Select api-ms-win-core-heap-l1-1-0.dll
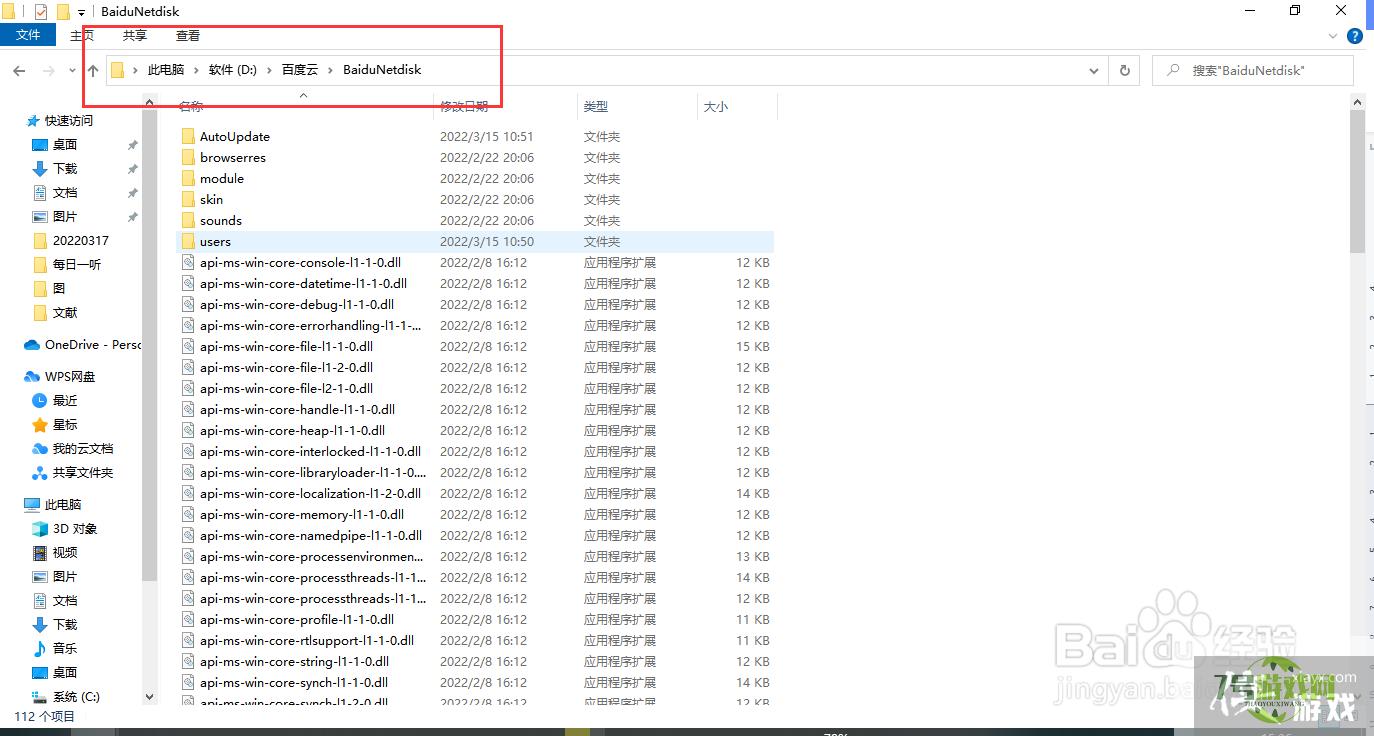Screen dimensions: 1374x736 point(292,431)
